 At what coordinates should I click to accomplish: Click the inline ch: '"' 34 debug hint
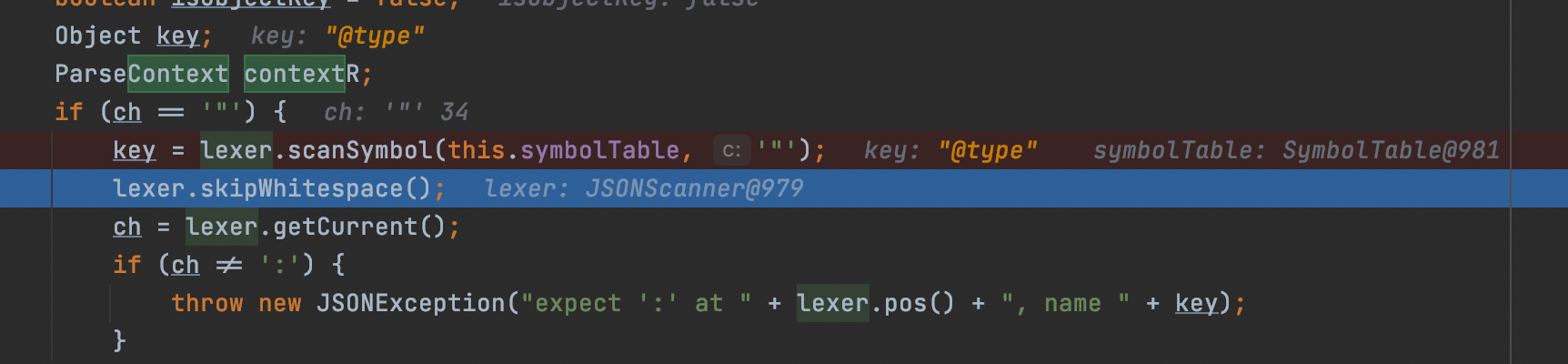[397, 112]
